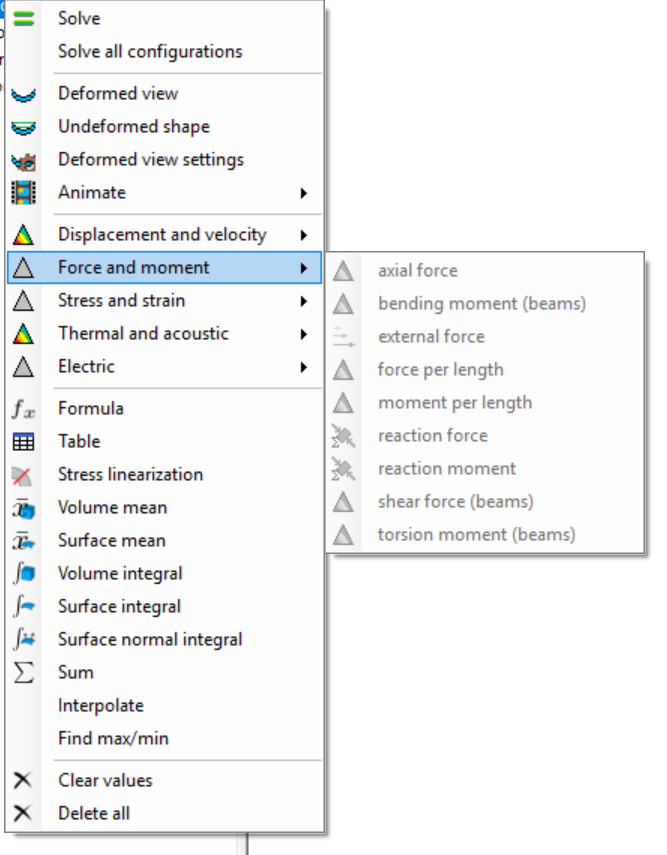Click the Table grid icon

click(x=23, y=441)
